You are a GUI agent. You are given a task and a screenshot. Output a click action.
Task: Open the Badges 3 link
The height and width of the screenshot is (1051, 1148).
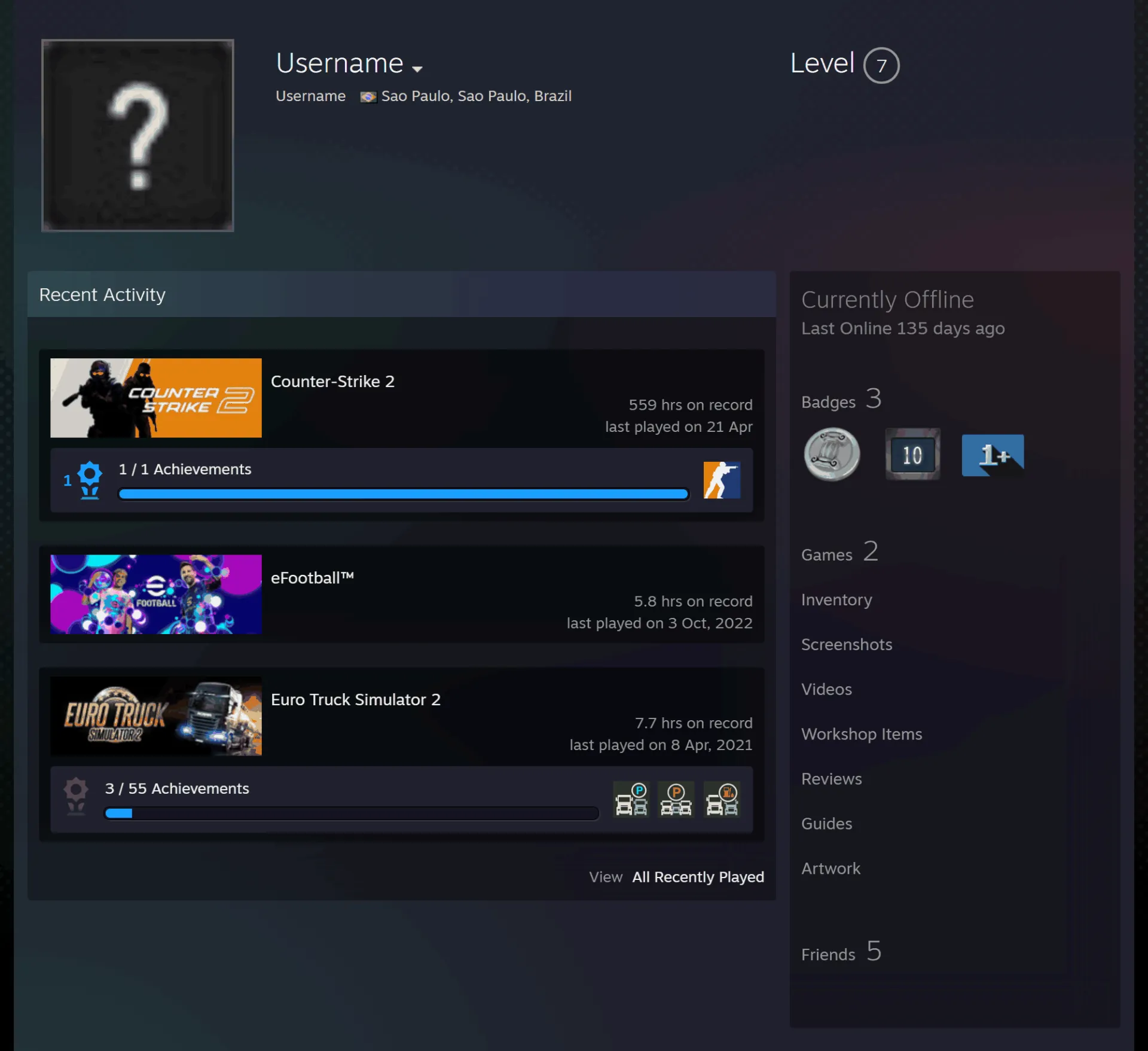tap(841, 399)
